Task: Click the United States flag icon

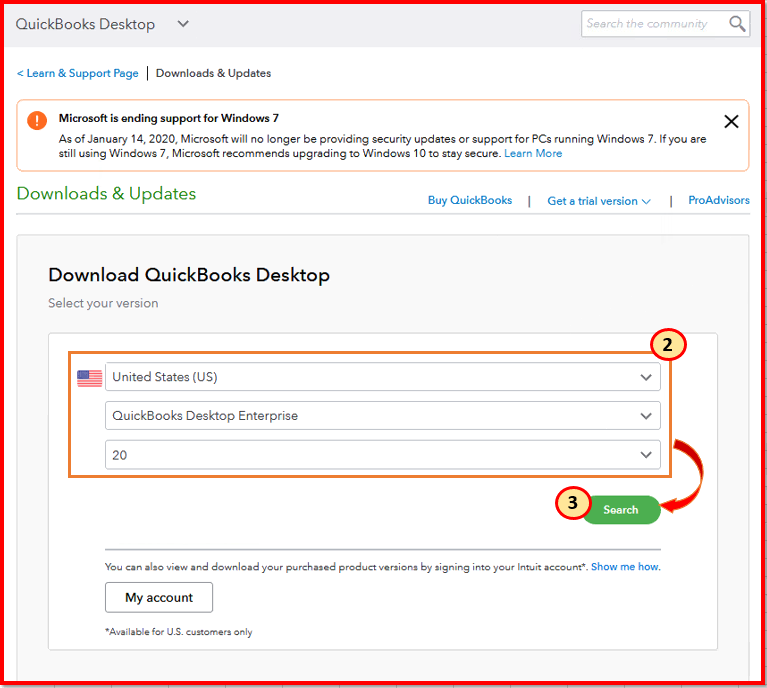Action: tap(90, 378)
